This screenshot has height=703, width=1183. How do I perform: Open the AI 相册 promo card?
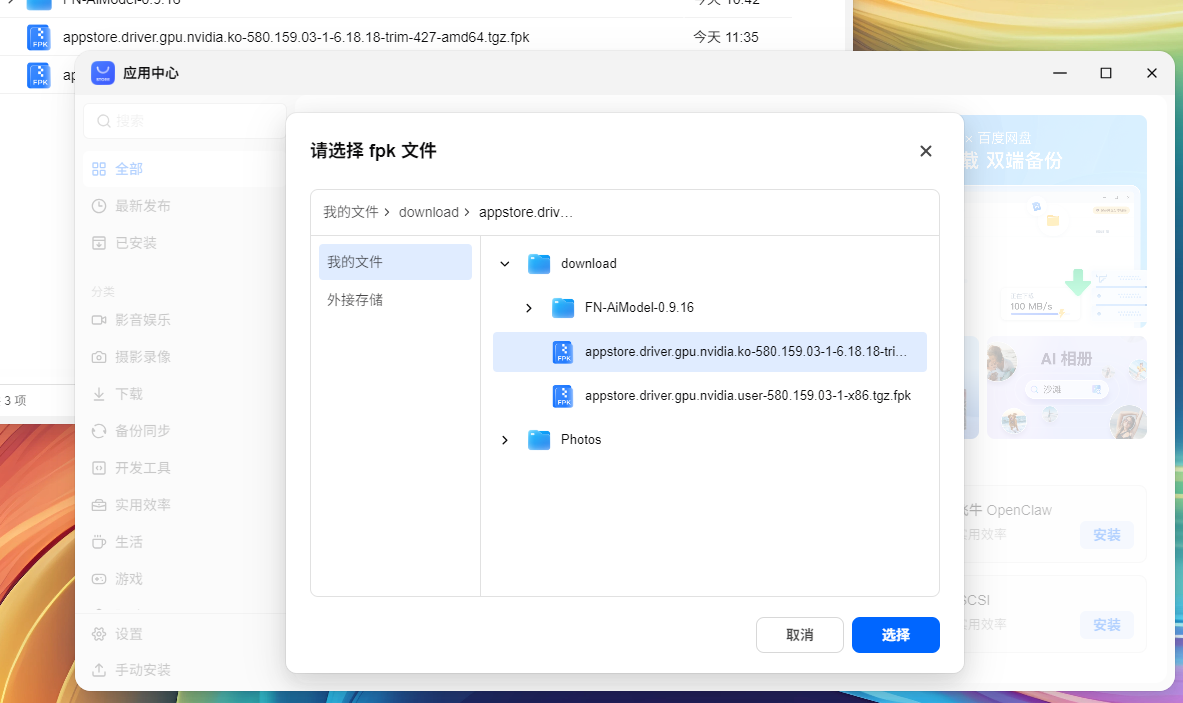[1067, 388]
